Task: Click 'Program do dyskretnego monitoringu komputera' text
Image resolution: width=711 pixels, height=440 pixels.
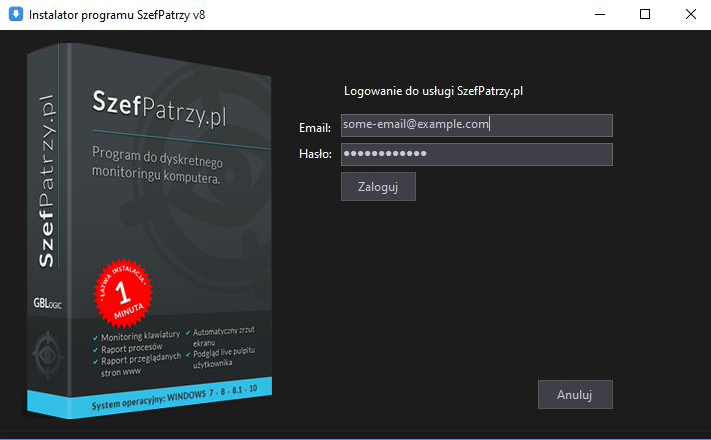Action: click(x=157, y=166)
